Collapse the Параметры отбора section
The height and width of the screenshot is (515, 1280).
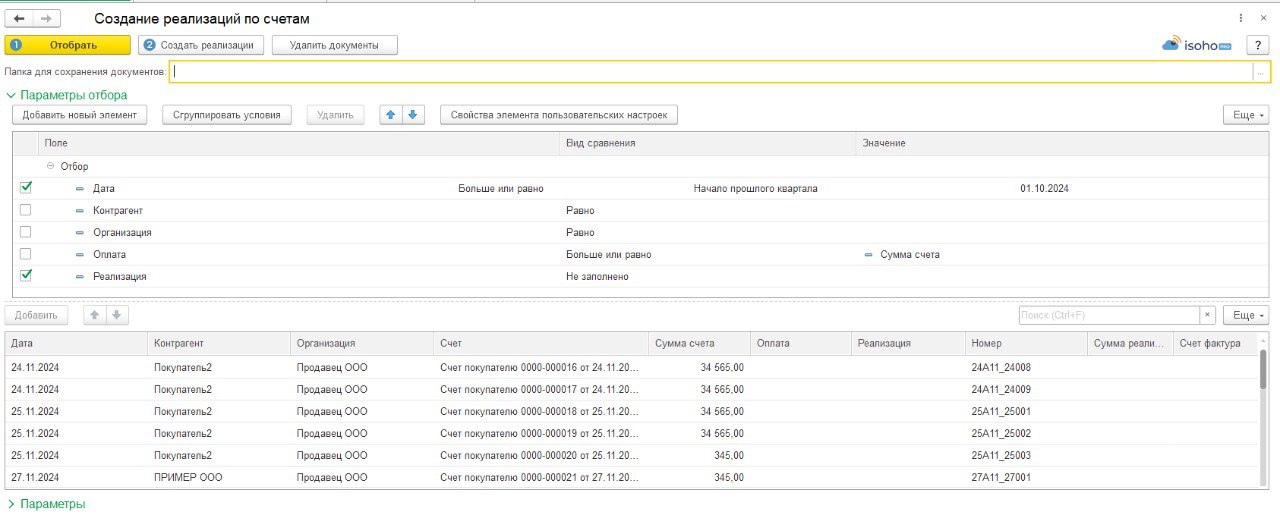coord(67,95)
